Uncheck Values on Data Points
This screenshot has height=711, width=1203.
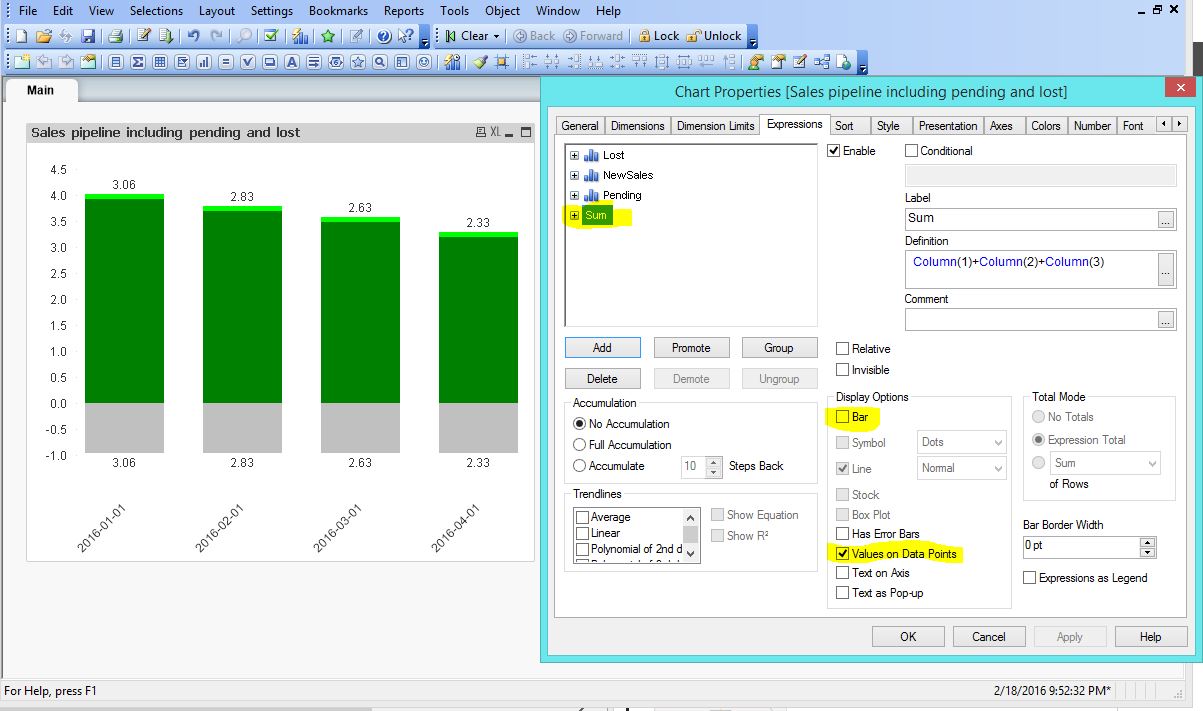[843, 554]
